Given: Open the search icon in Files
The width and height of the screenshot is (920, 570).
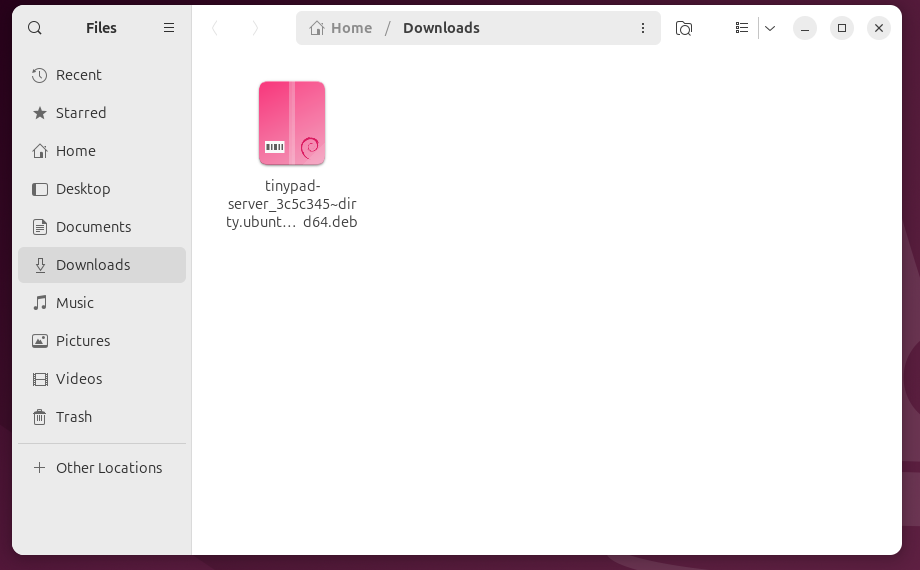Looking at the screenshot, I should [x=35, y=28].
